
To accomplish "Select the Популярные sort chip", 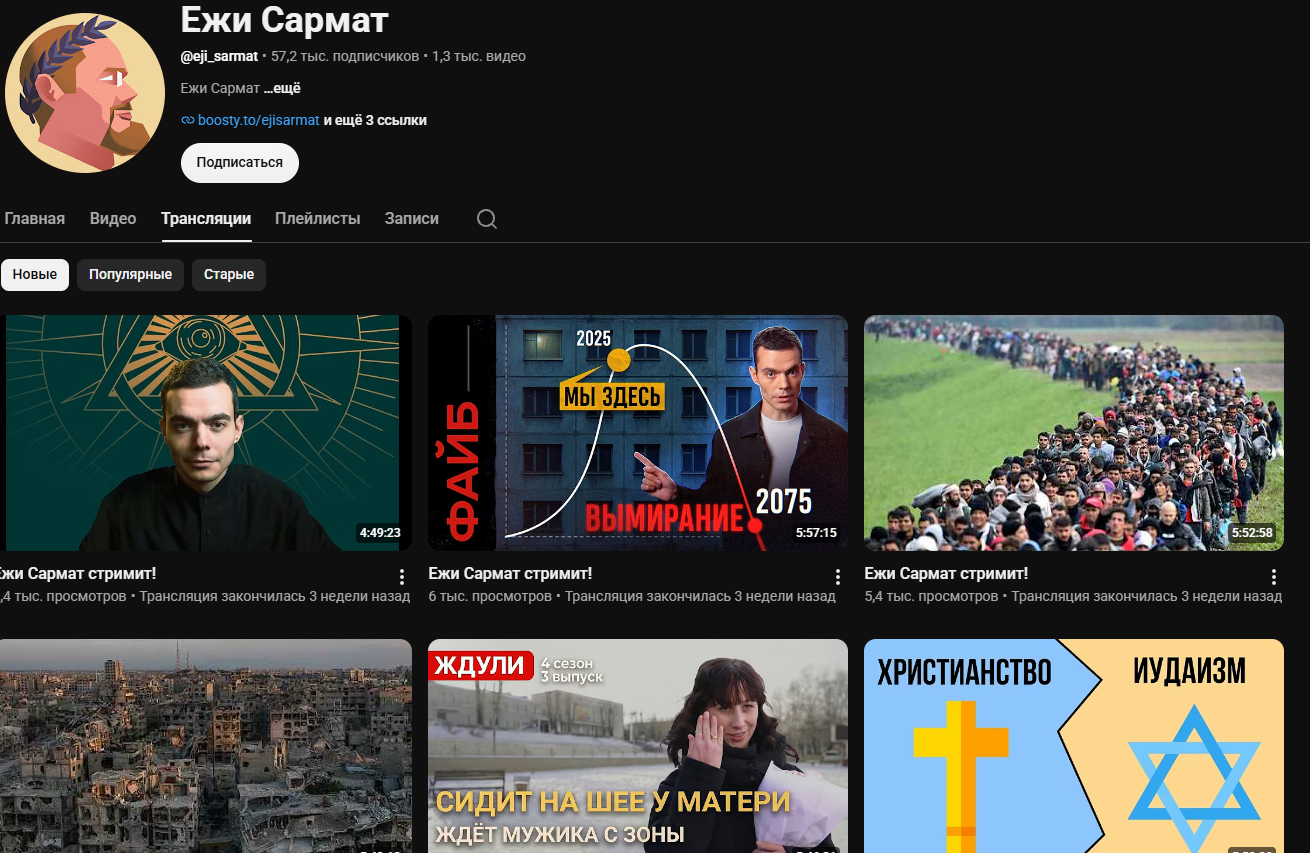I will tap(130, 274).
